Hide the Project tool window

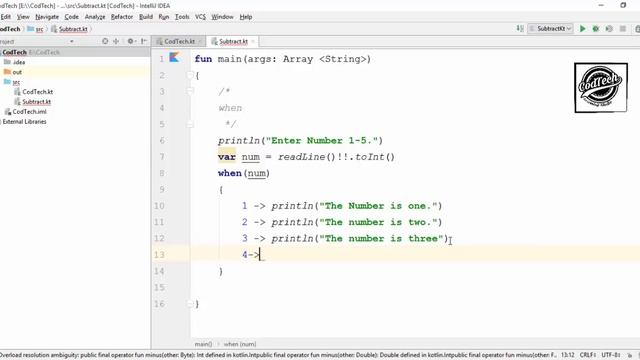(144, 41)
